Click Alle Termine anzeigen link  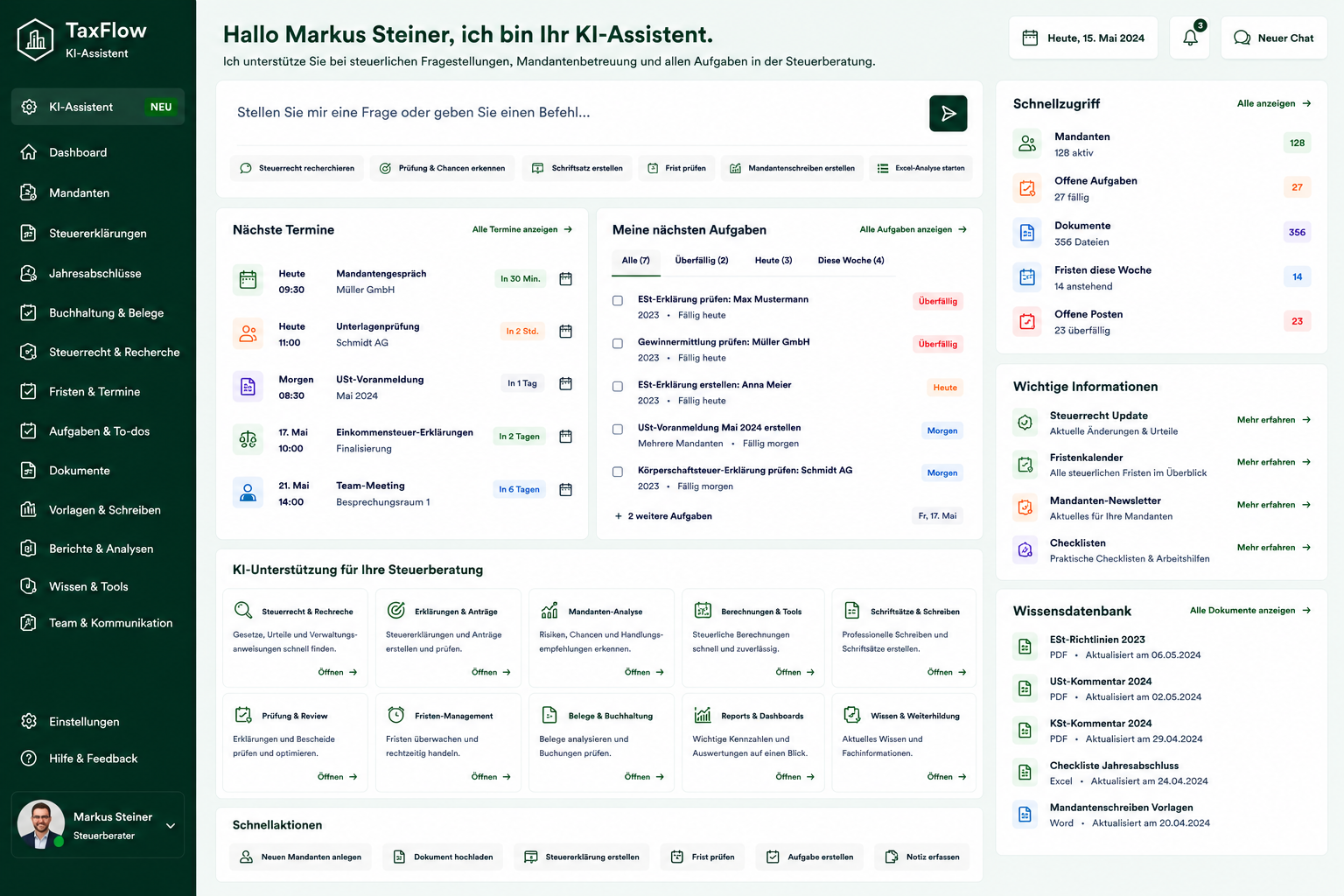522,229
